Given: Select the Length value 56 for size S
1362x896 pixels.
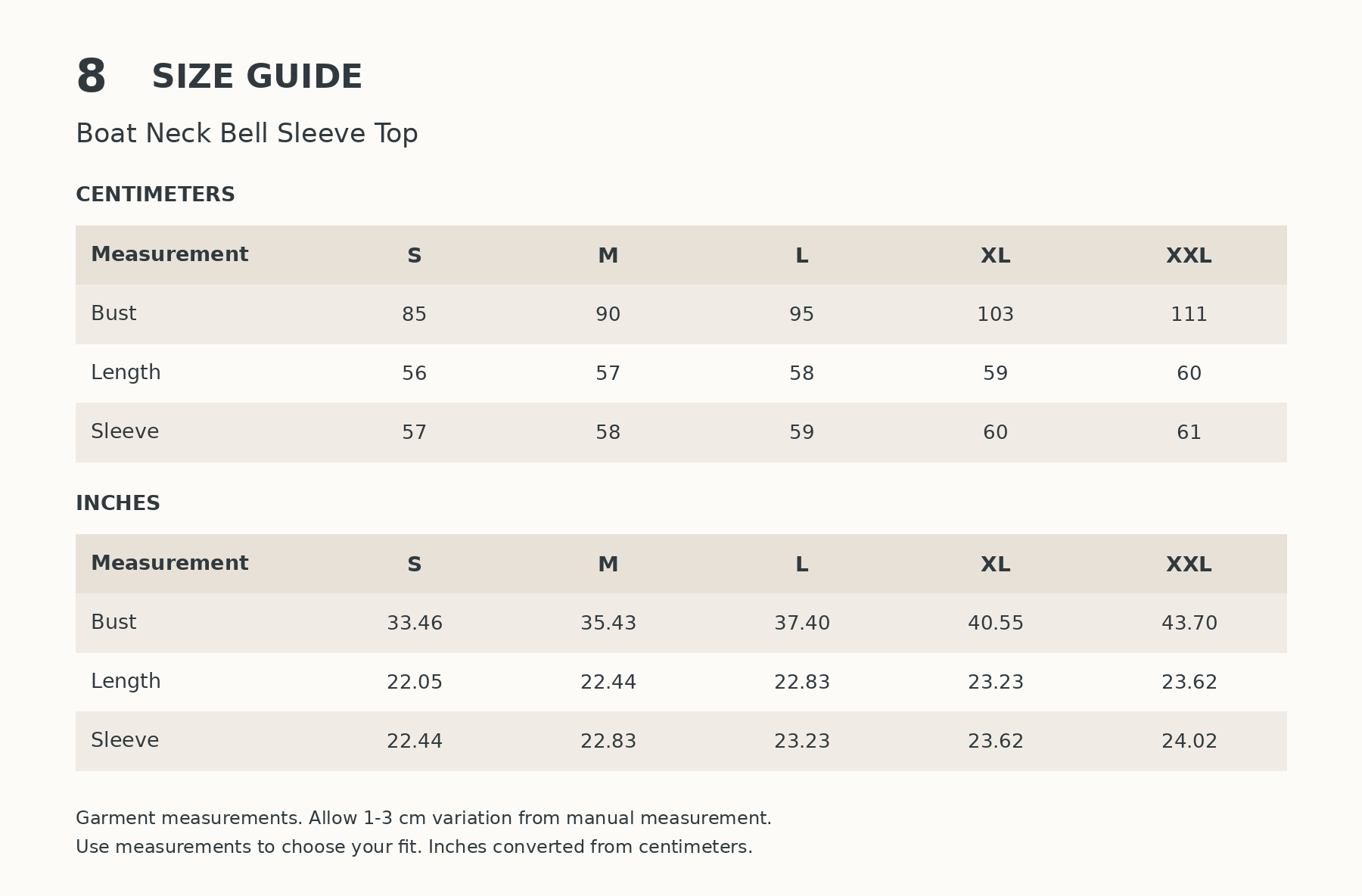Looking at the screenshot, I should point(415,374).
